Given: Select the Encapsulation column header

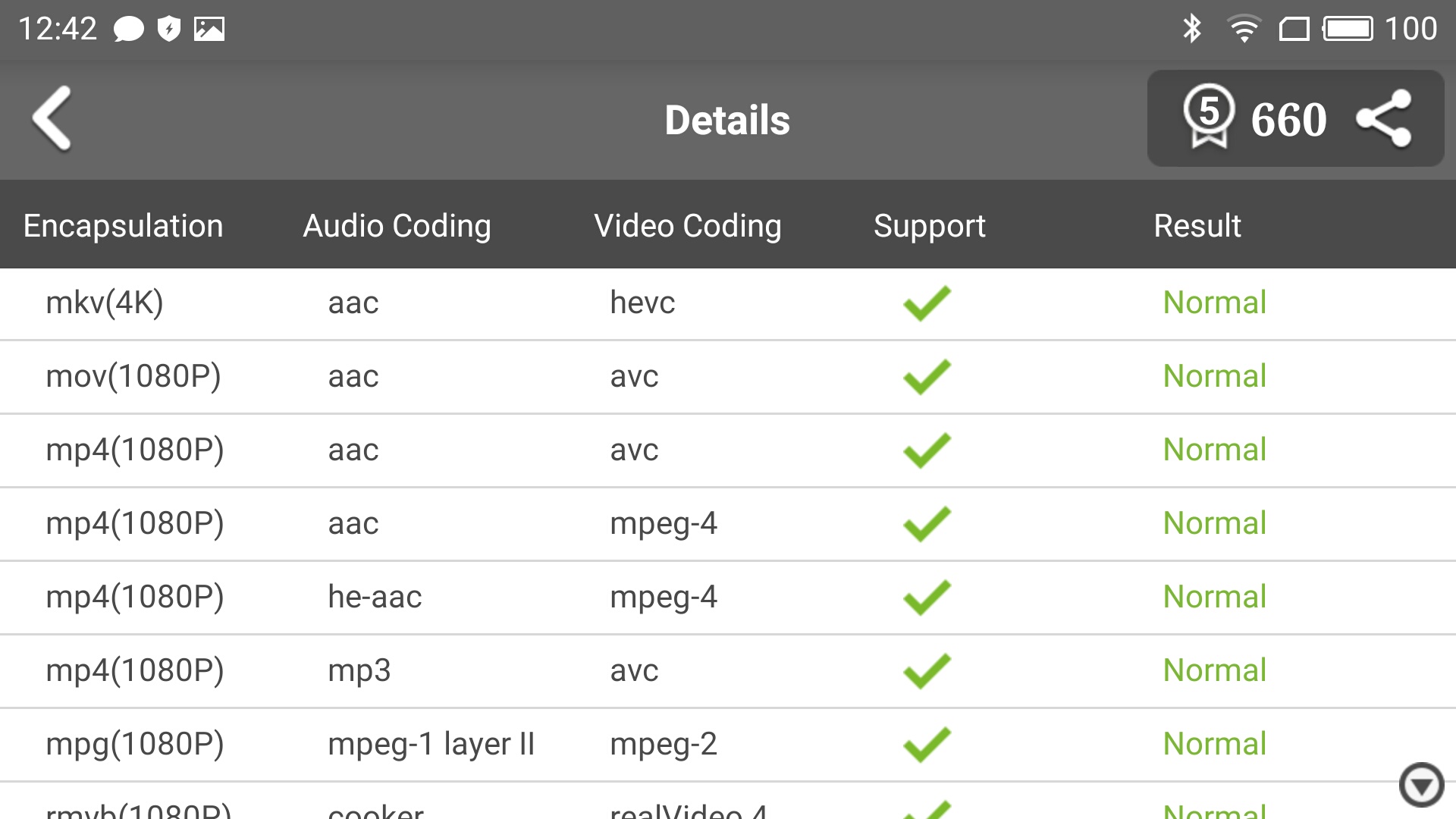Looking at the screenshot, I should (x=123, y=226).
